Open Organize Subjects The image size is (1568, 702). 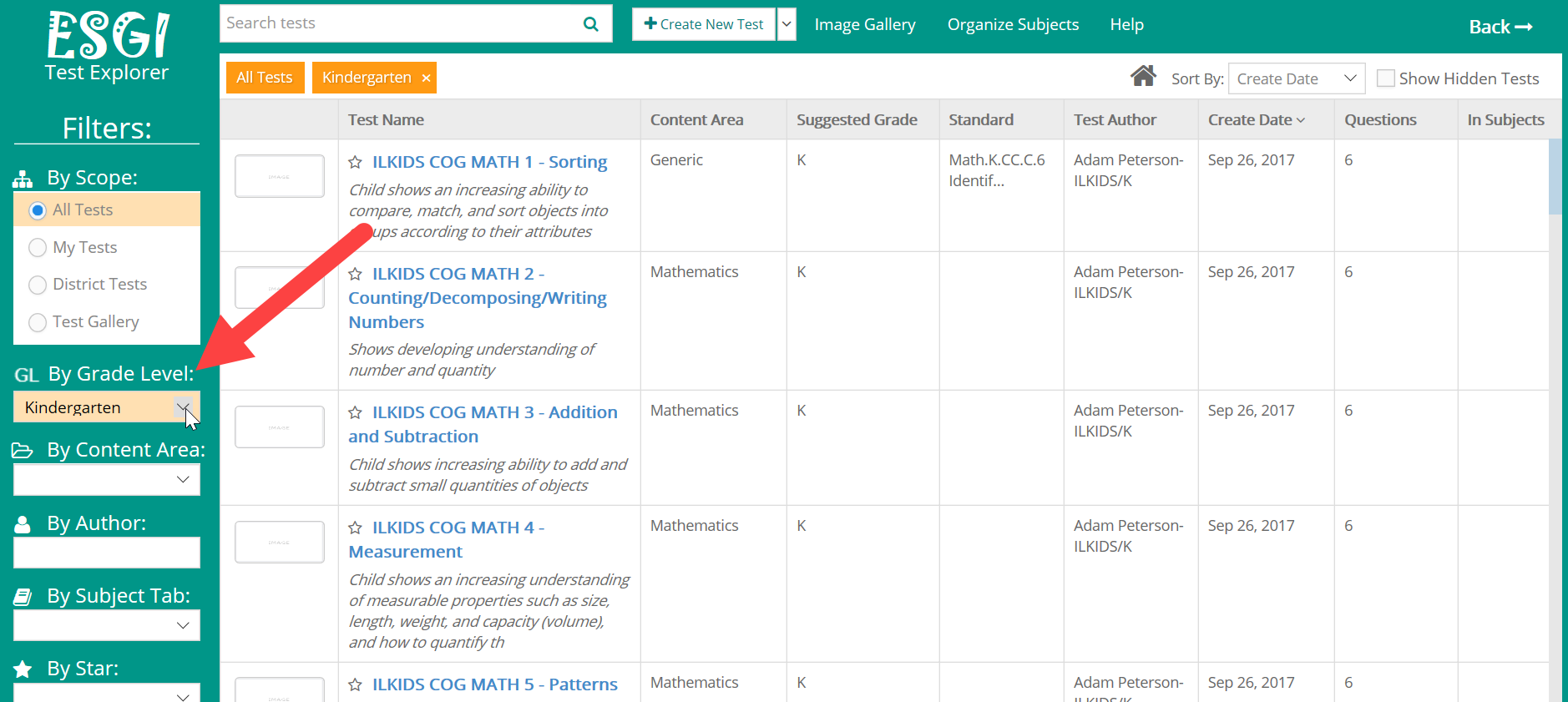click(1013, 25)
